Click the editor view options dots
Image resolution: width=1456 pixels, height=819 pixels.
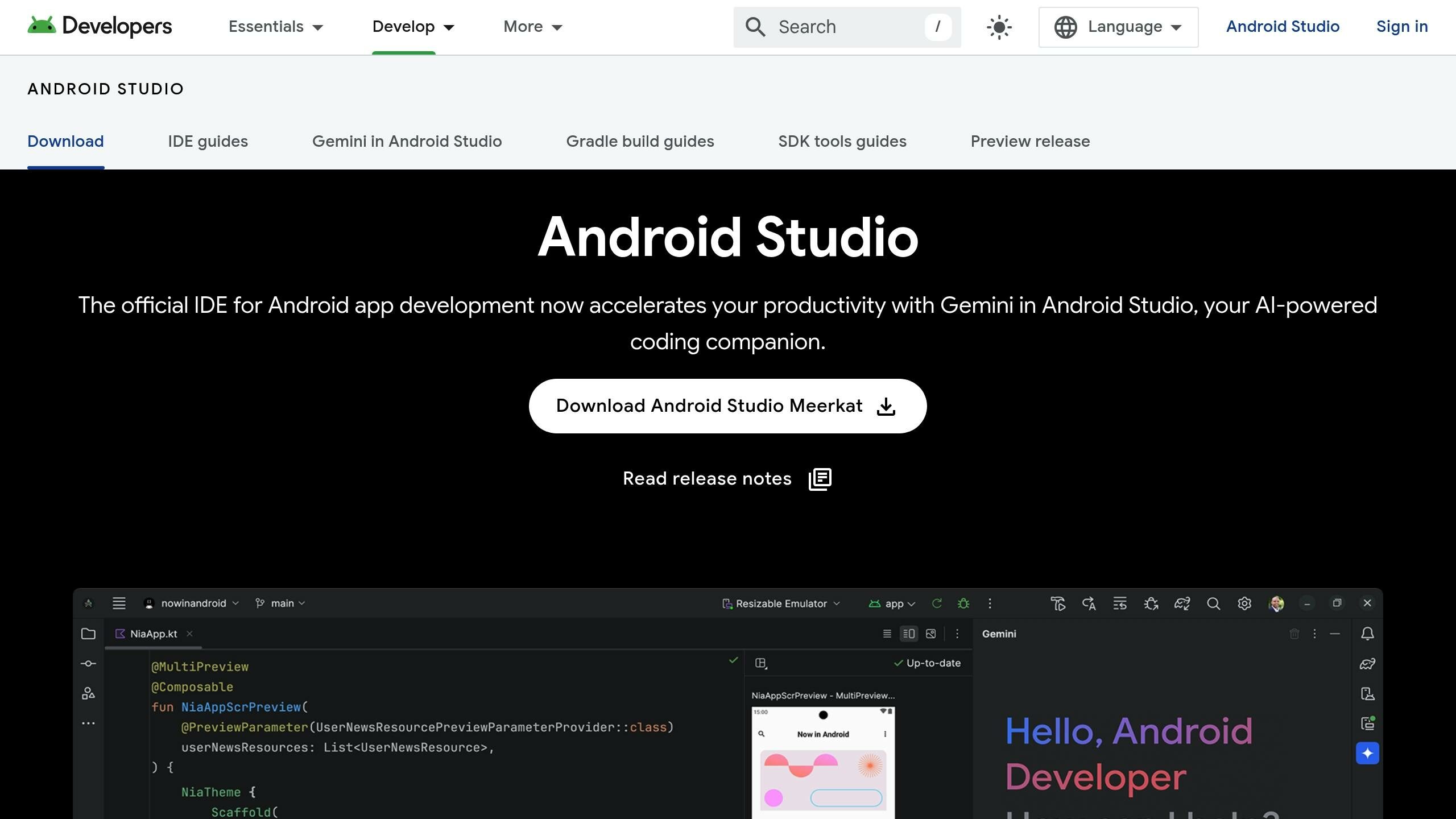coord(957,634)
